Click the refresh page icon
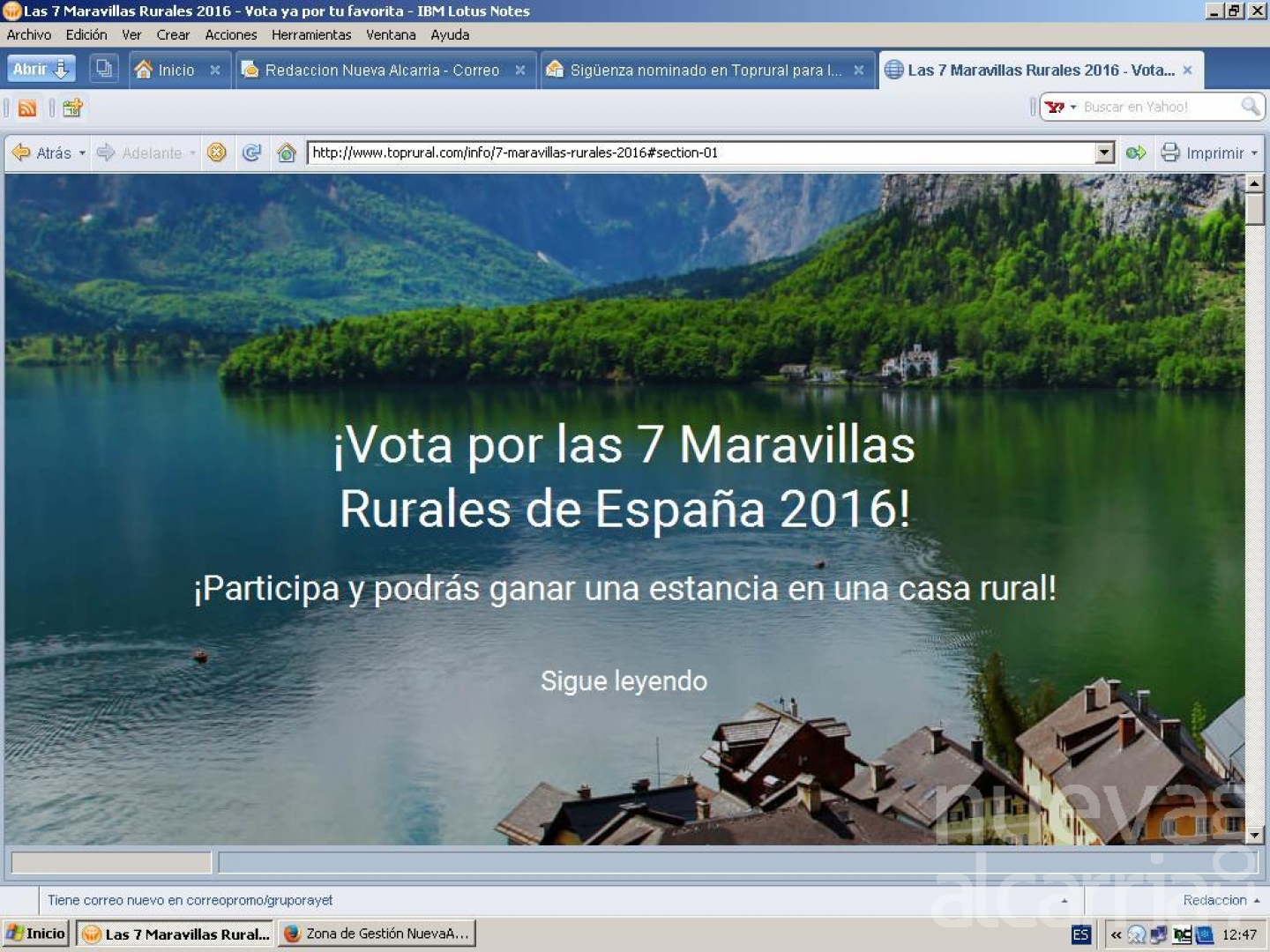 coord(251,152)
